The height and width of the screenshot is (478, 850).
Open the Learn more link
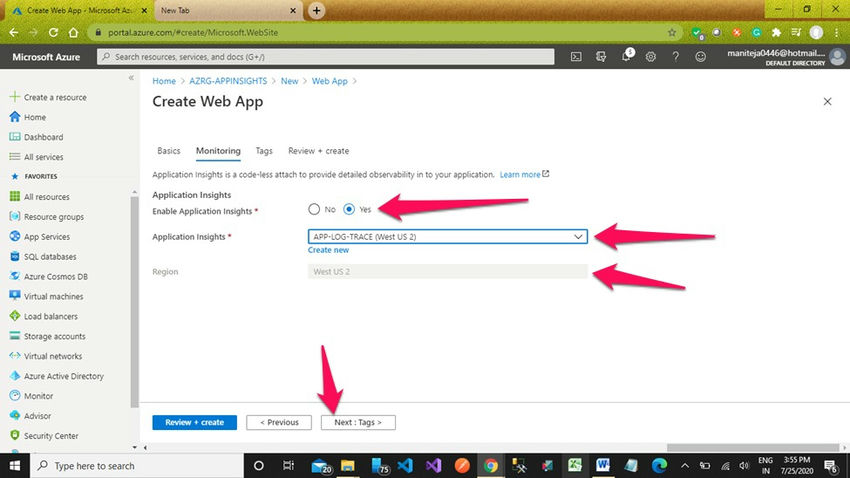click(524, 175)
